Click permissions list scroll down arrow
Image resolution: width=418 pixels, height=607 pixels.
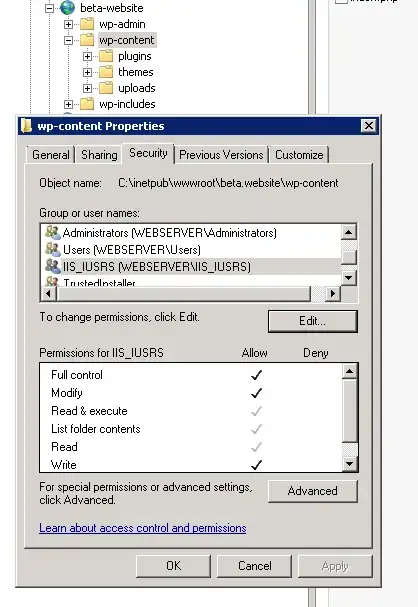pos(349,464)
